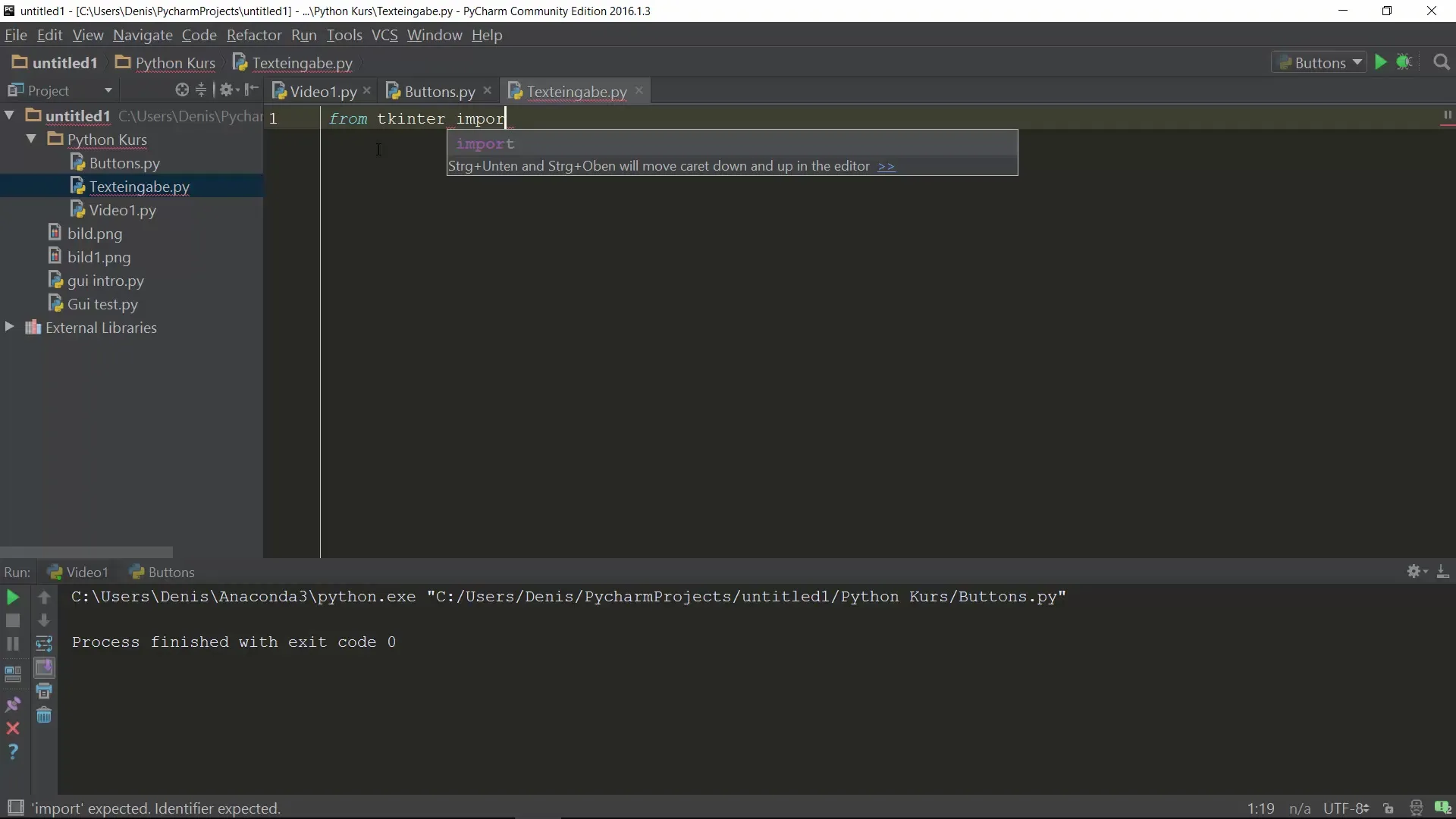Stop the process in Run panel
Viewport: 1456px width, 819px height.
13,621
